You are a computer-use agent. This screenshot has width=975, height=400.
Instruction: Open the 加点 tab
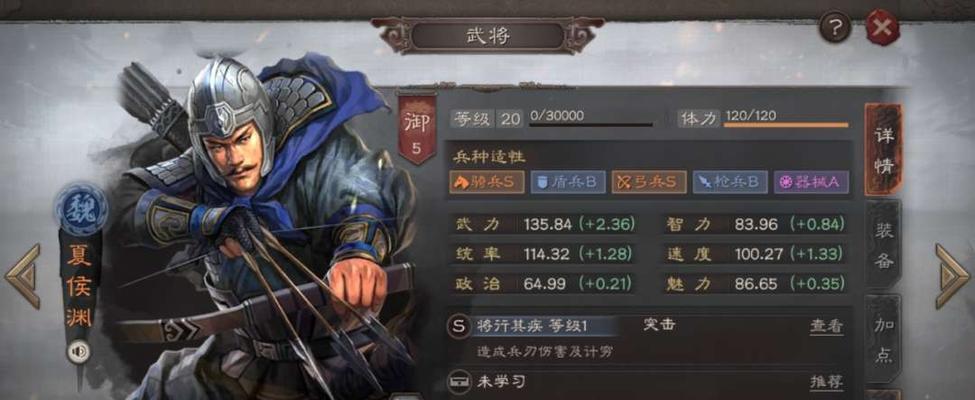coord(883,339)
